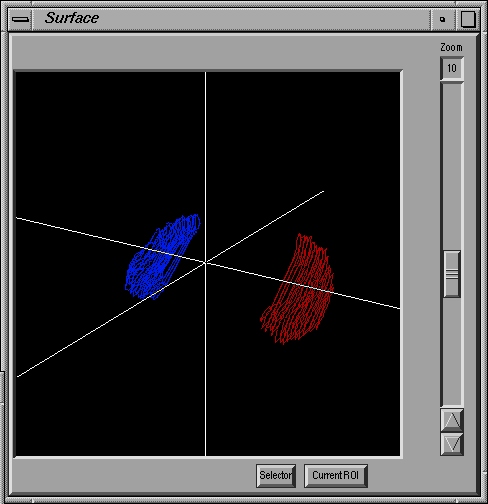Click the maximize square button in title bar
Viewport: 488px width, 504px height.
click(x=468, y=19)
